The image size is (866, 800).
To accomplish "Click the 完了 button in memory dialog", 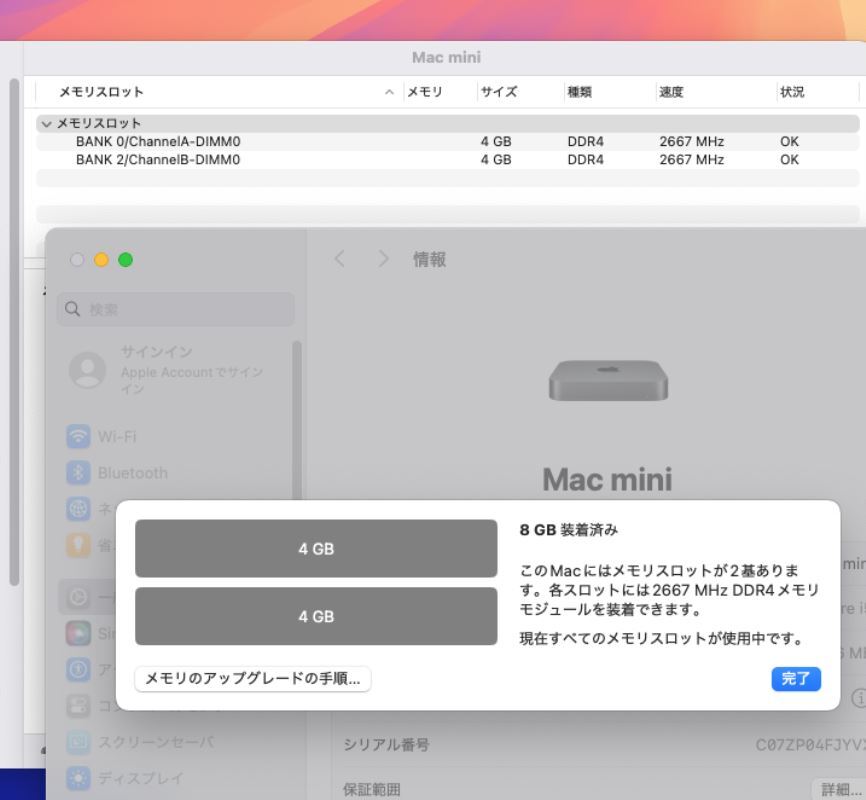I will 796,678.
